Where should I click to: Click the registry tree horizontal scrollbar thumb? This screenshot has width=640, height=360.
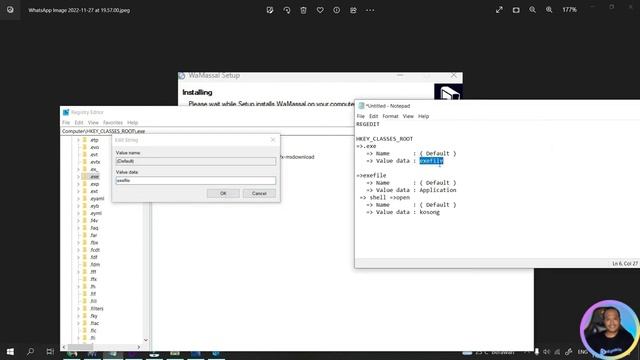(80, 347)
